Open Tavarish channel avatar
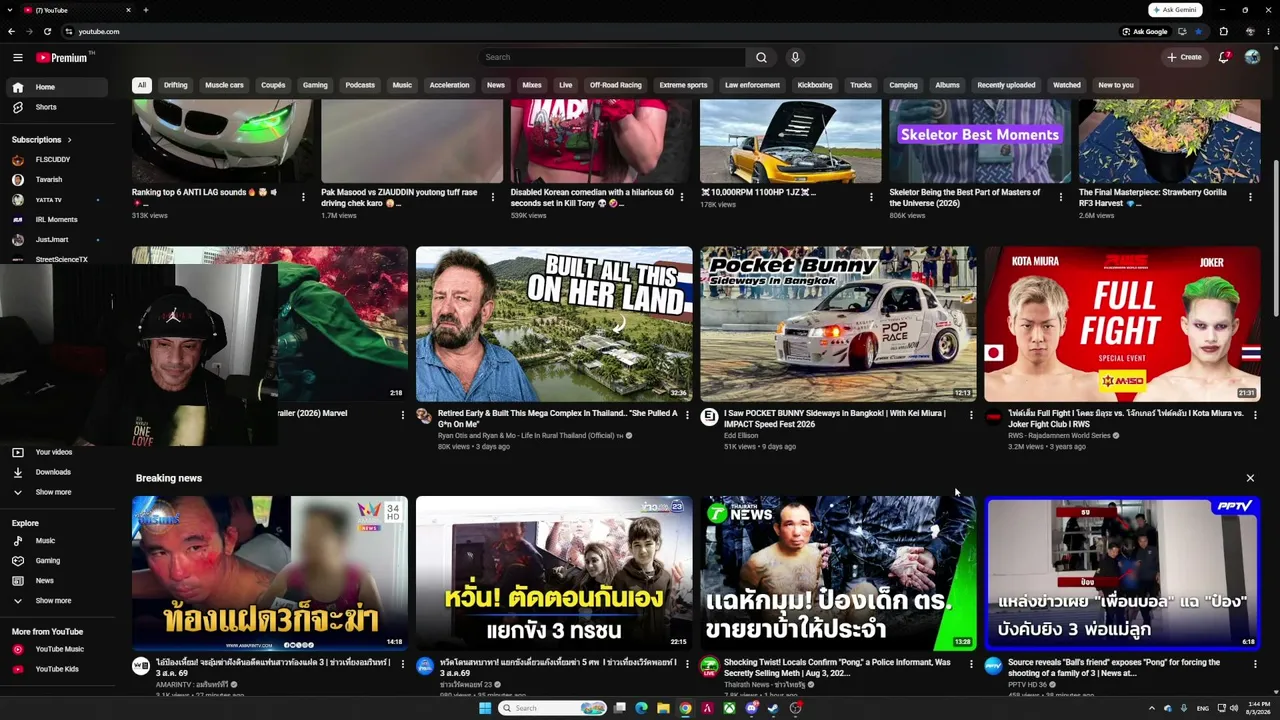 click(18, 180)
